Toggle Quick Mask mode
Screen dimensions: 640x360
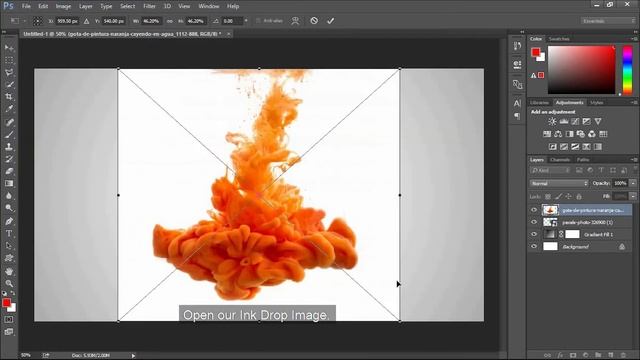pos(9,320)
